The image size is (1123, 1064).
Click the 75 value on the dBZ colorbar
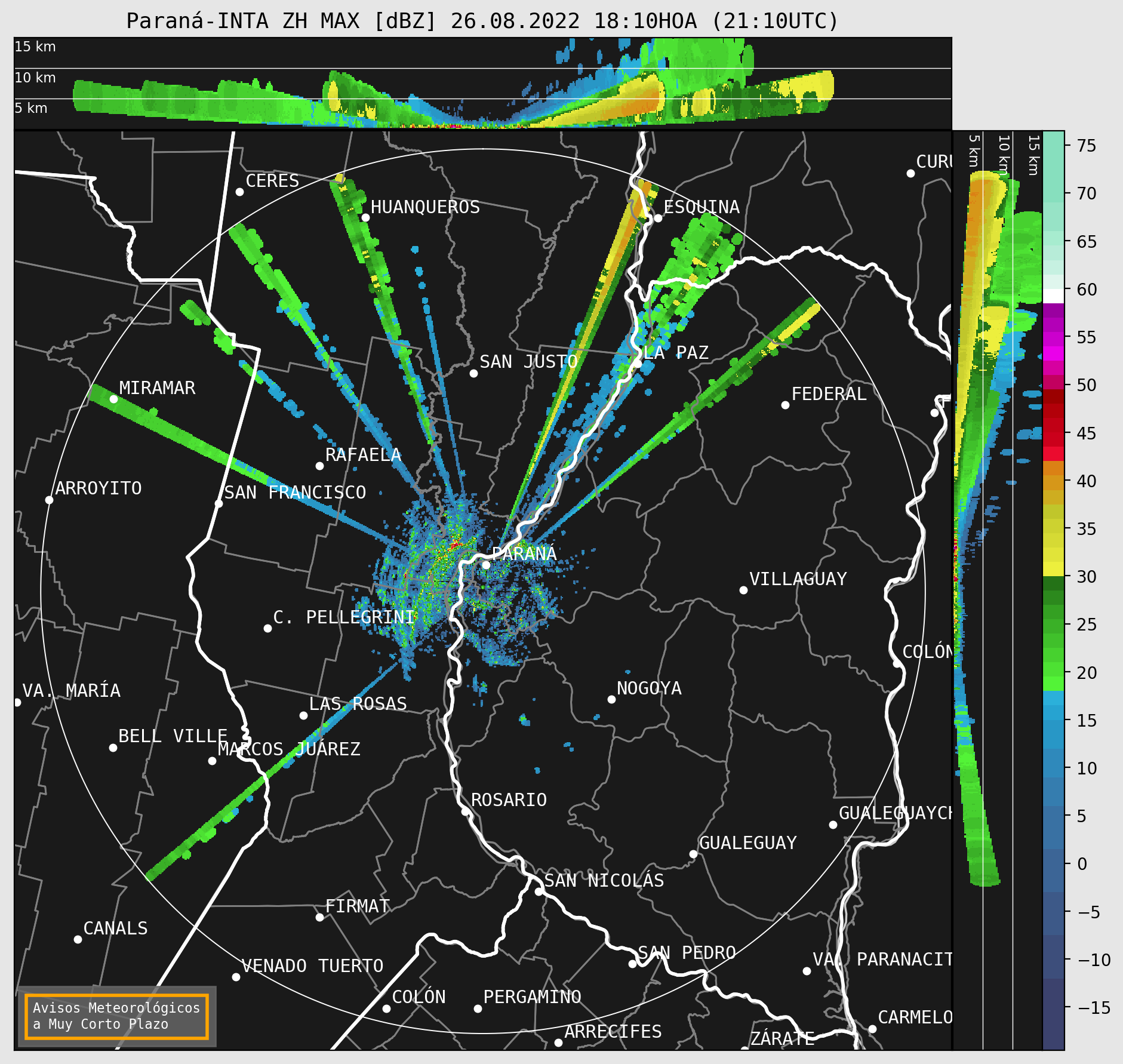coord(1087,146)
